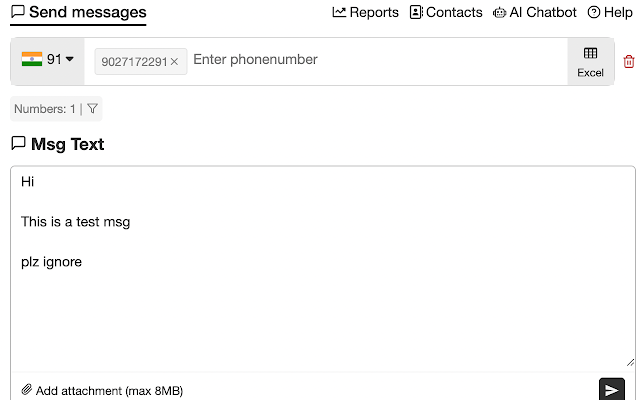This screenshot has height=400, width=640.
Task: Remove number 9027172291 chip
Action: tap(174, 62)
